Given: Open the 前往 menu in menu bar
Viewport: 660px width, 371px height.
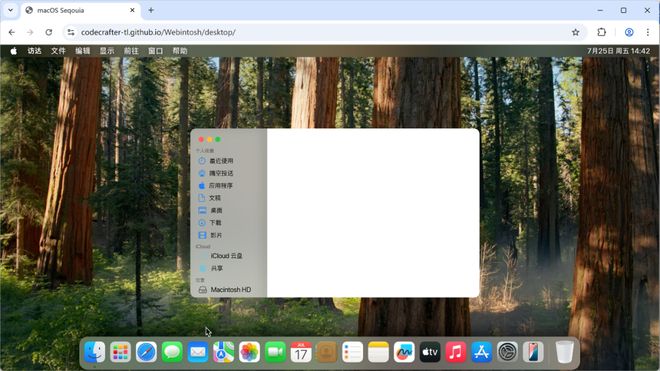Looking at the screenshot, I should (x=131, y=51).
